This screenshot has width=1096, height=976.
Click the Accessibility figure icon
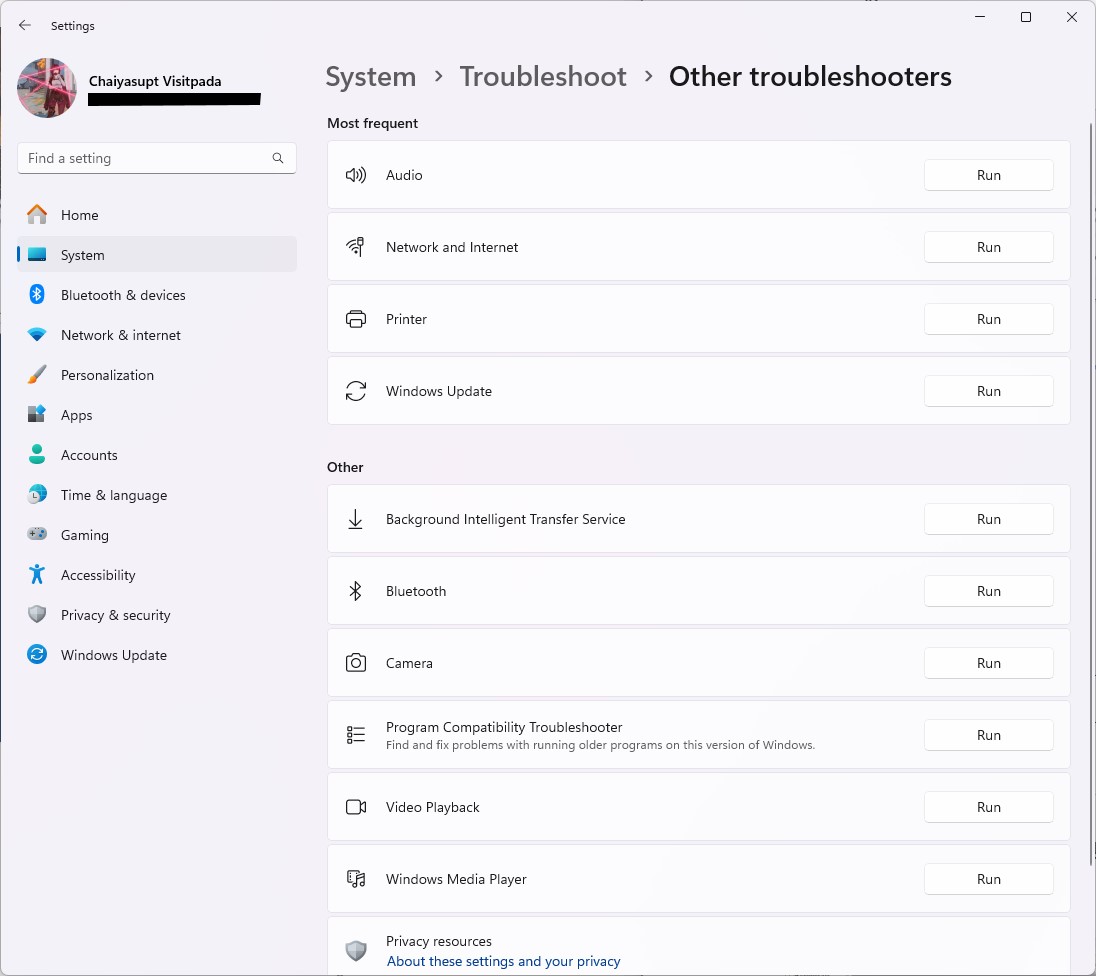[37, 575]
